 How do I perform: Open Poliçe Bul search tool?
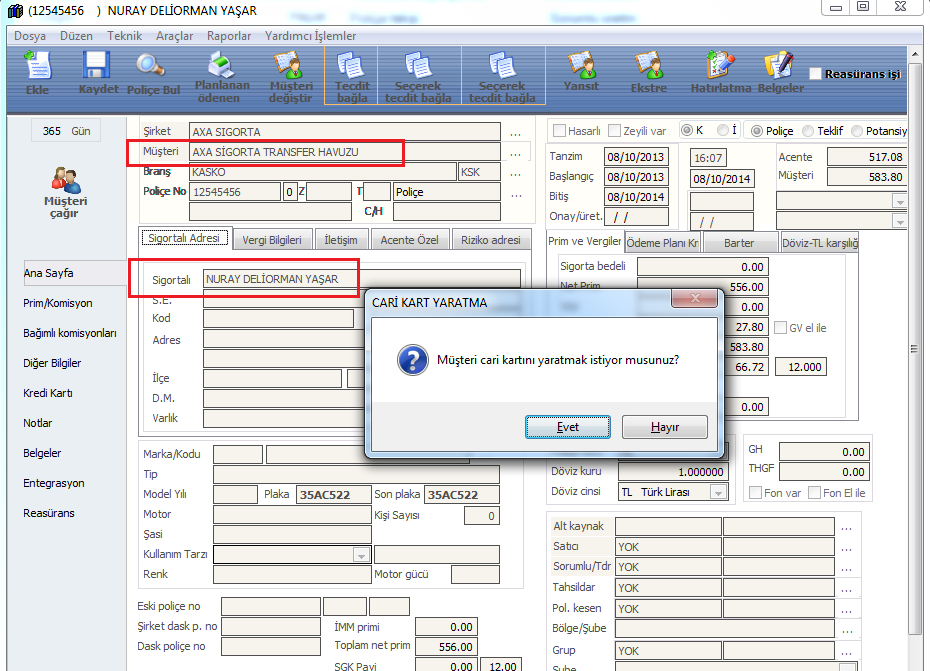[x=153, y=68]
